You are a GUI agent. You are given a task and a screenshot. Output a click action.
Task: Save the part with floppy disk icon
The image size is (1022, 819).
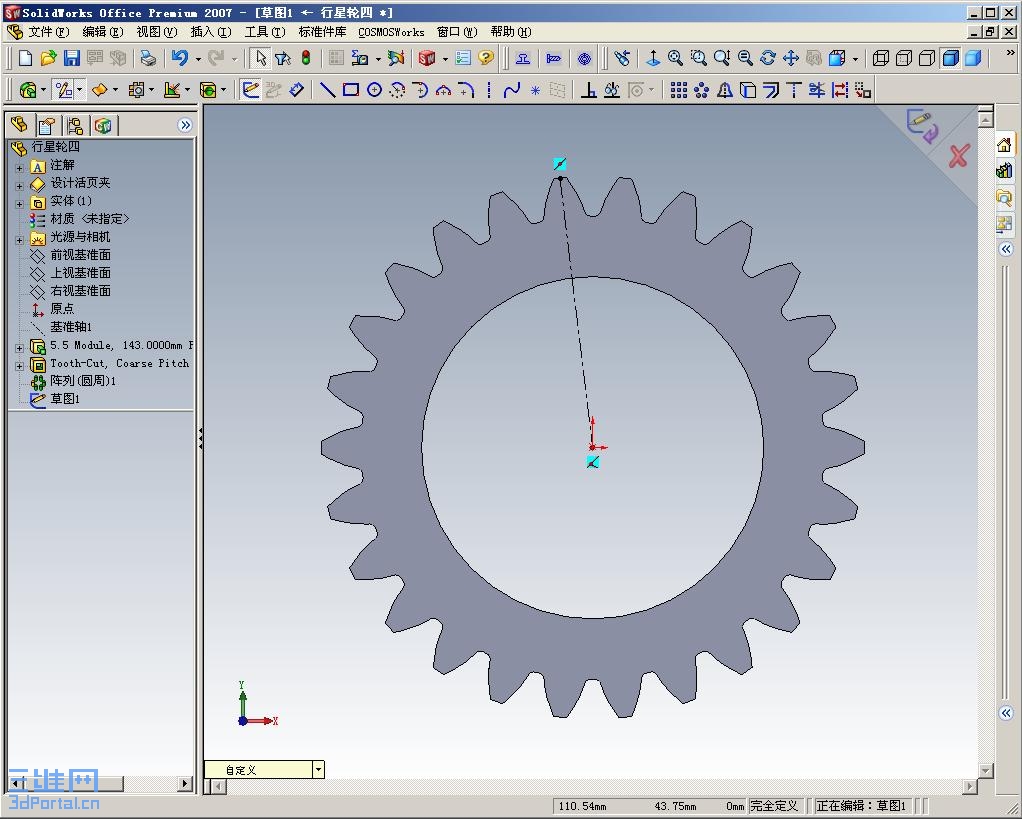pyautogui.click(x=71, y=58)
